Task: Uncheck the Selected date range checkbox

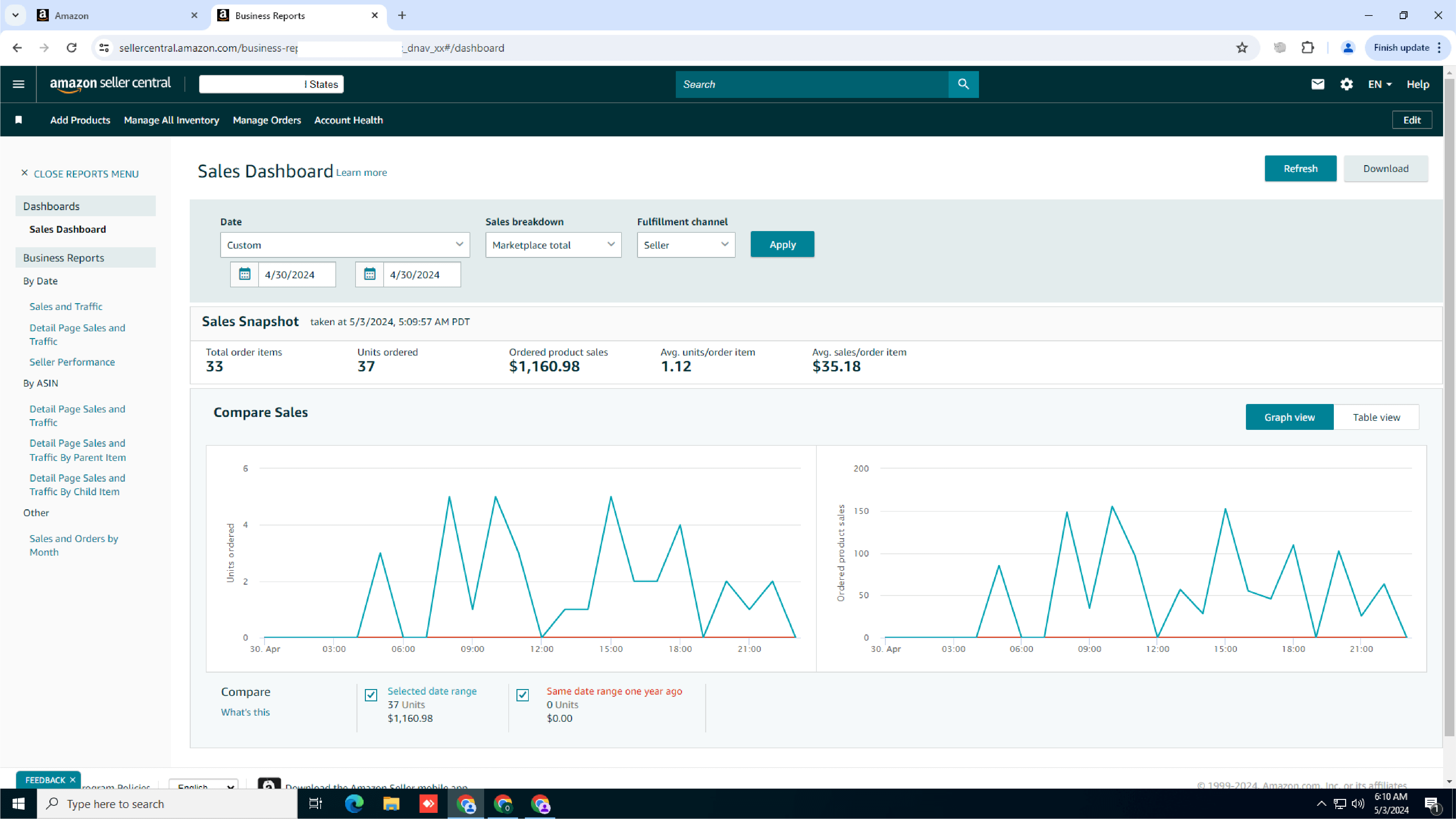Action: click(371, 695)
